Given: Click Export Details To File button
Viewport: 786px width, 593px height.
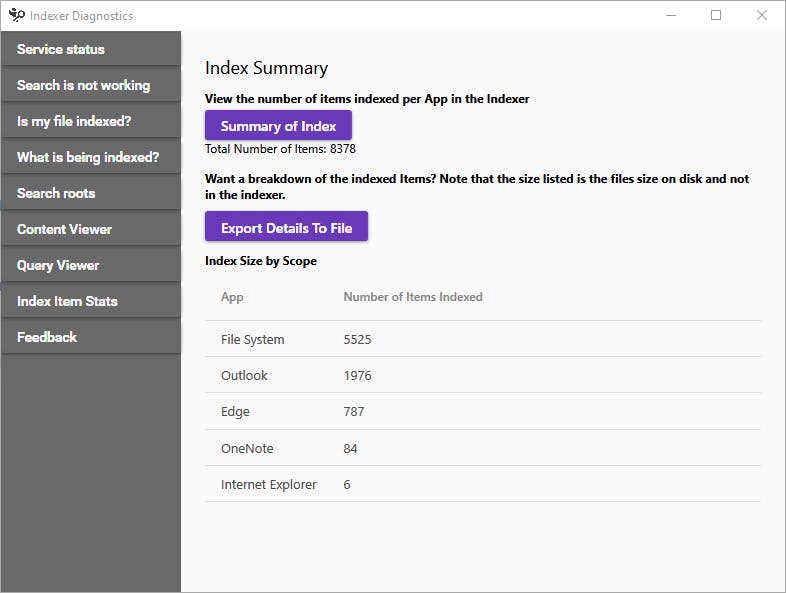Looking at the screenshot, I should 286,227.
